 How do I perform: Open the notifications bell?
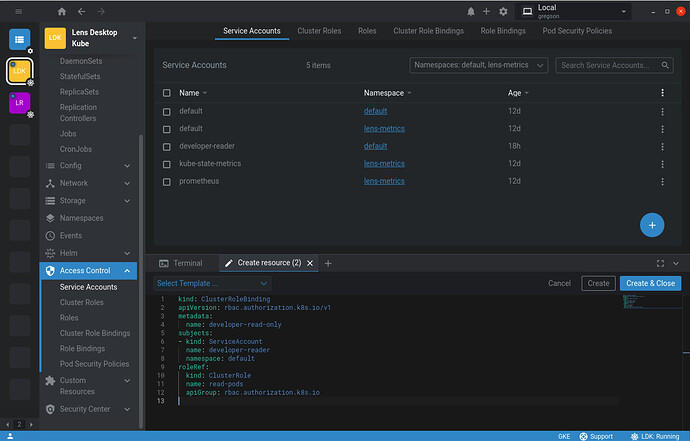[x=471, y=12]
